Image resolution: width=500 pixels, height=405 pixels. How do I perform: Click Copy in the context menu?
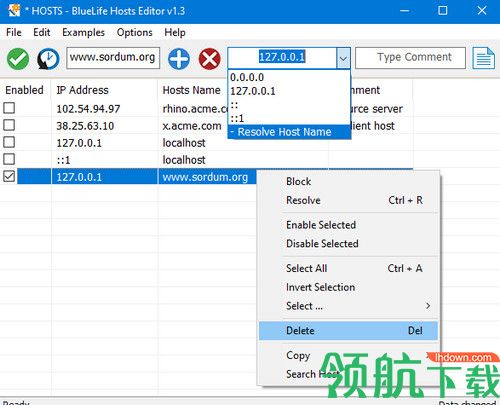point(348,355)
